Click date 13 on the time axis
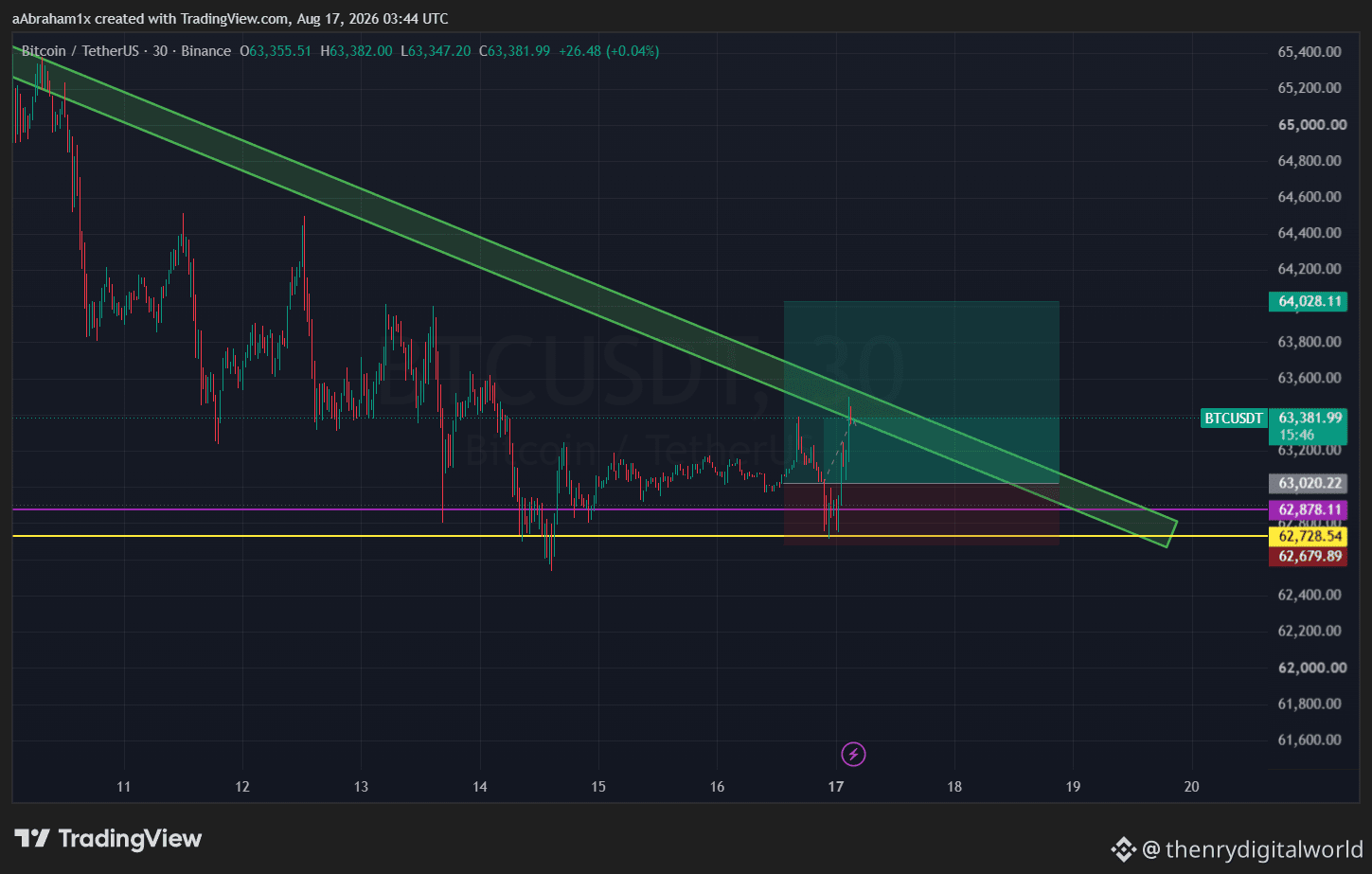The height and width of the screenshot is (874, 1372). coord(361,787)
